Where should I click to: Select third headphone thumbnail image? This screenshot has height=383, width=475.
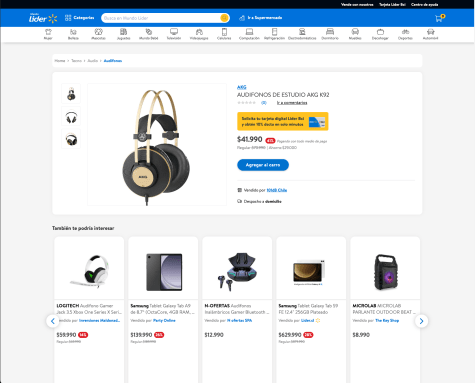point(71,139)
